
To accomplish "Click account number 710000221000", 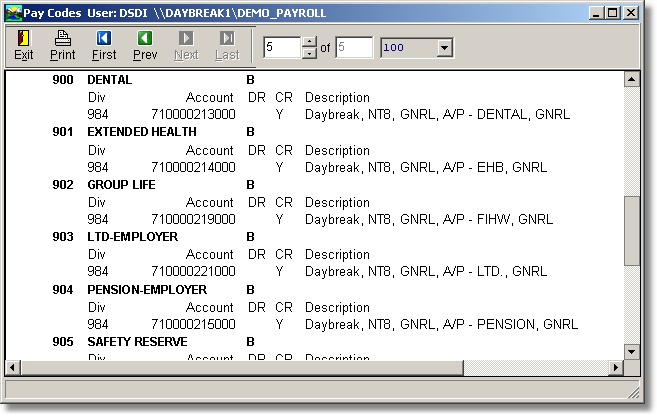I will tap(193, 271).
